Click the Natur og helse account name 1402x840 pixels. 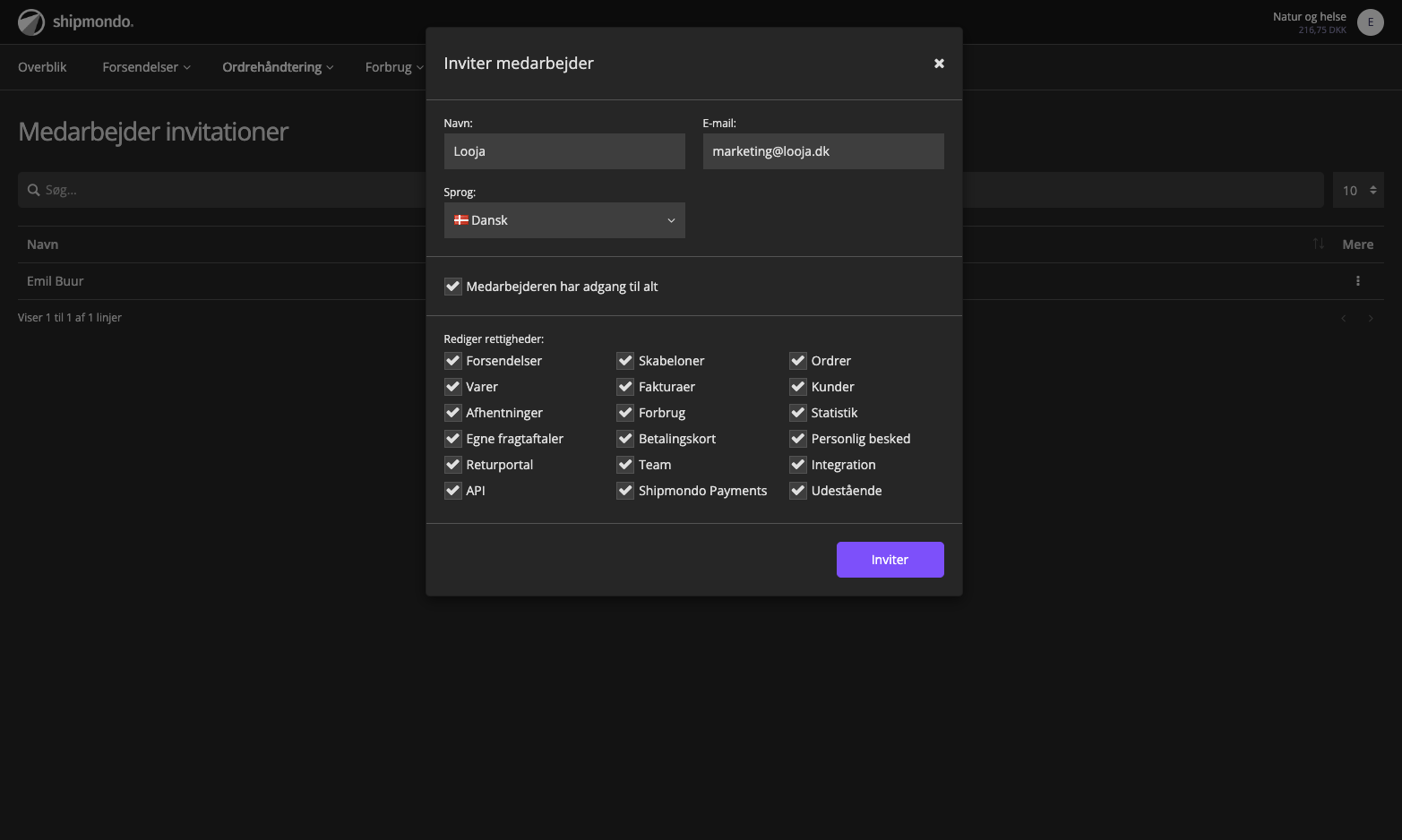pos(1310,17)
